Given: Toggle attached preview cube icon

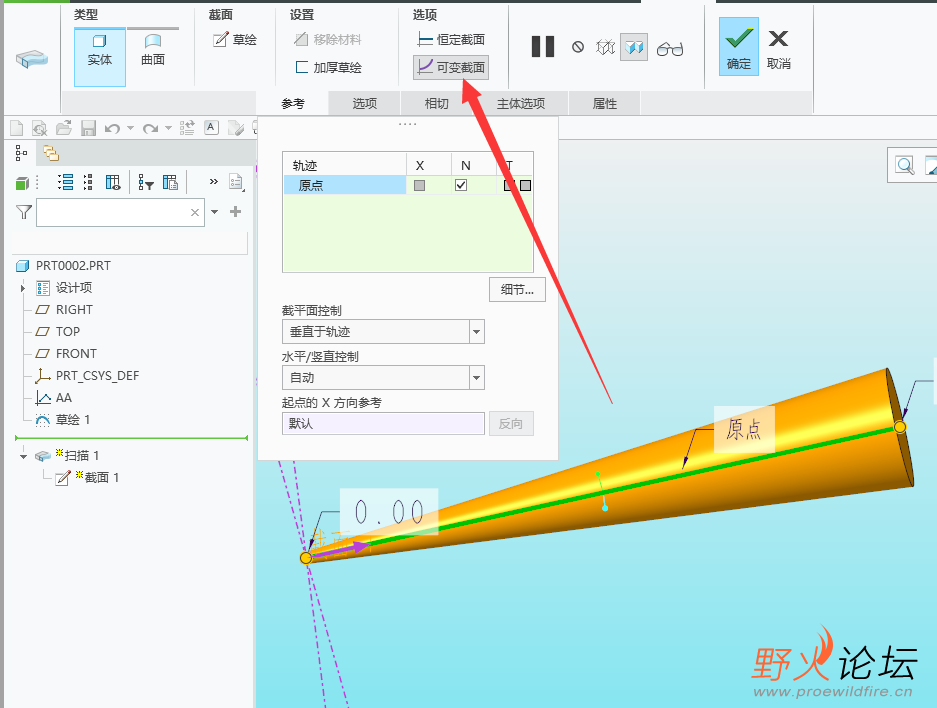Looking at the screenshot, I should click(634, 47).
